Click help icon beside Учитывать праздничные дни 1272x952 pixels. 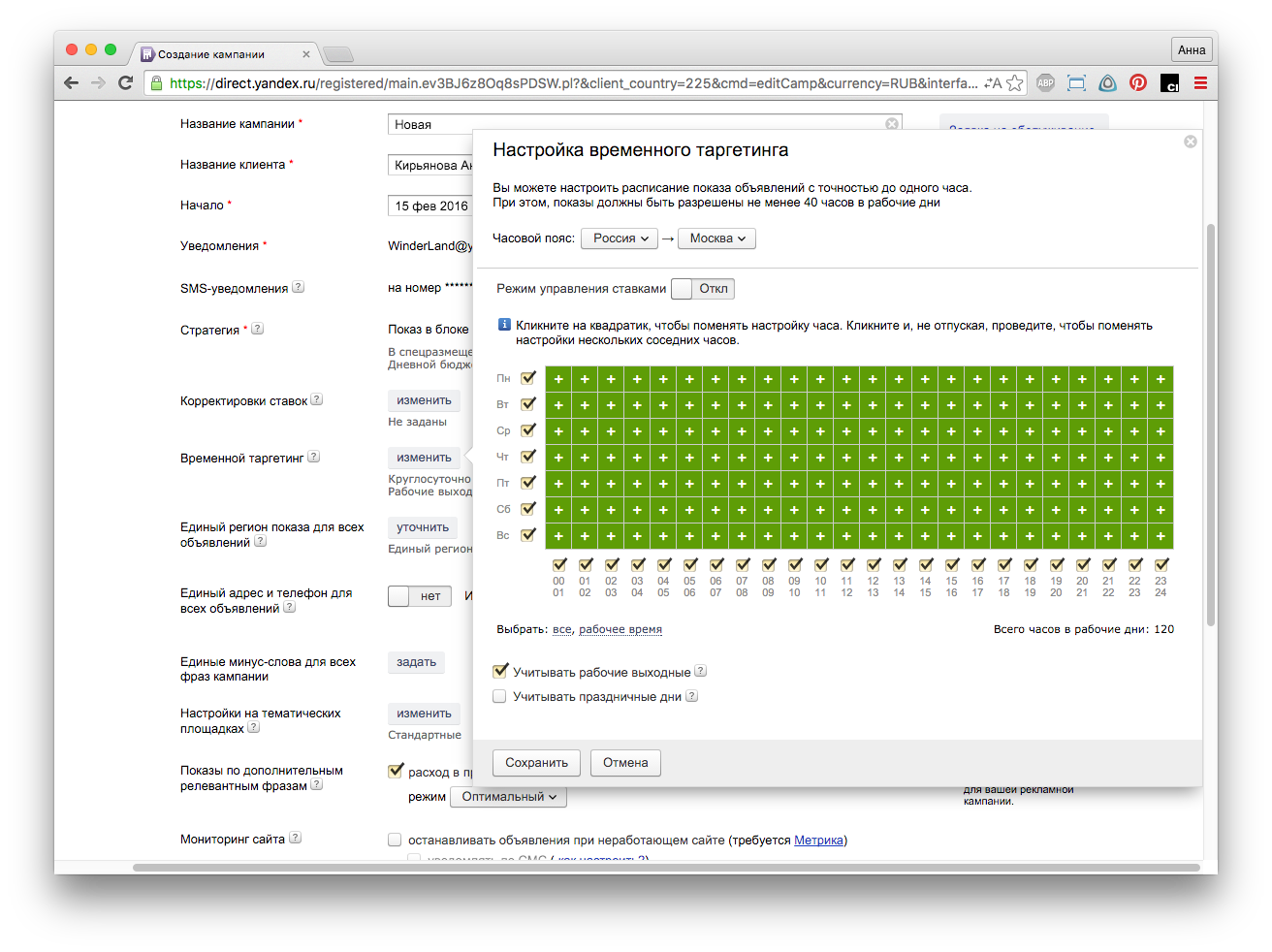point(692,696)
